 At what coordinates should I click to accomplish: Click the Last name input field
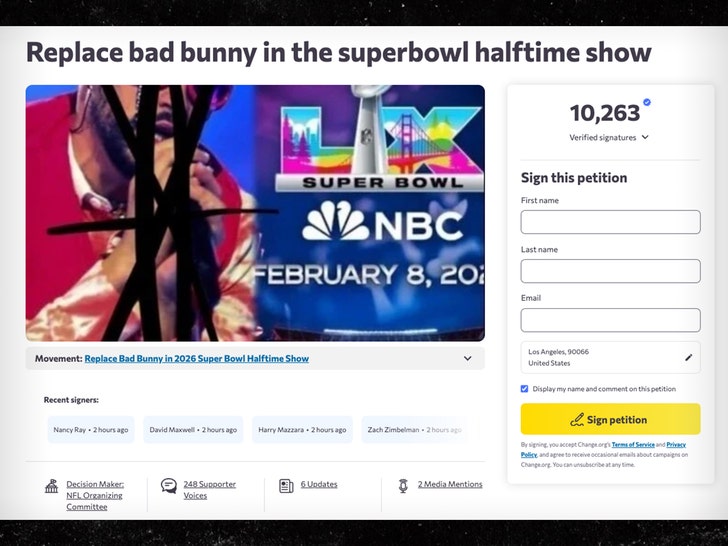pos(610,271)
